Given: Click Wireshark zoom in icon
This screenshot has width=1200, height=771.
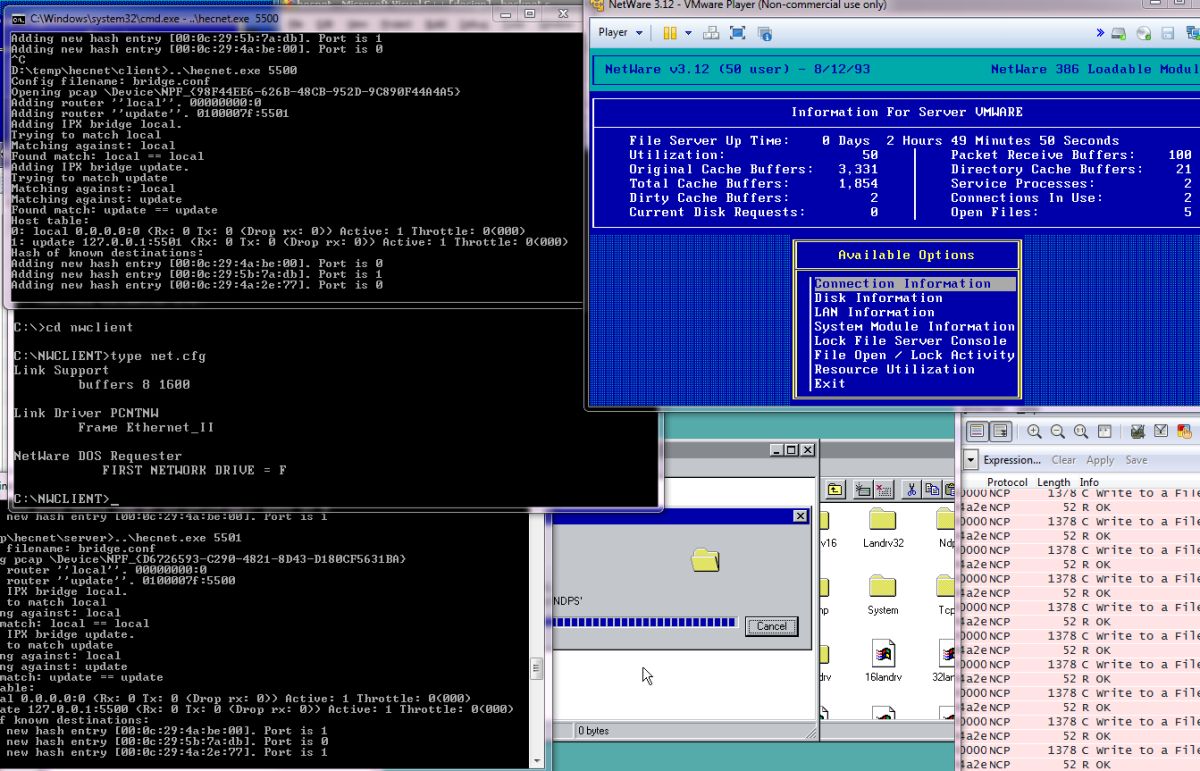Looking at the screenshot, I should point(1034,431).
